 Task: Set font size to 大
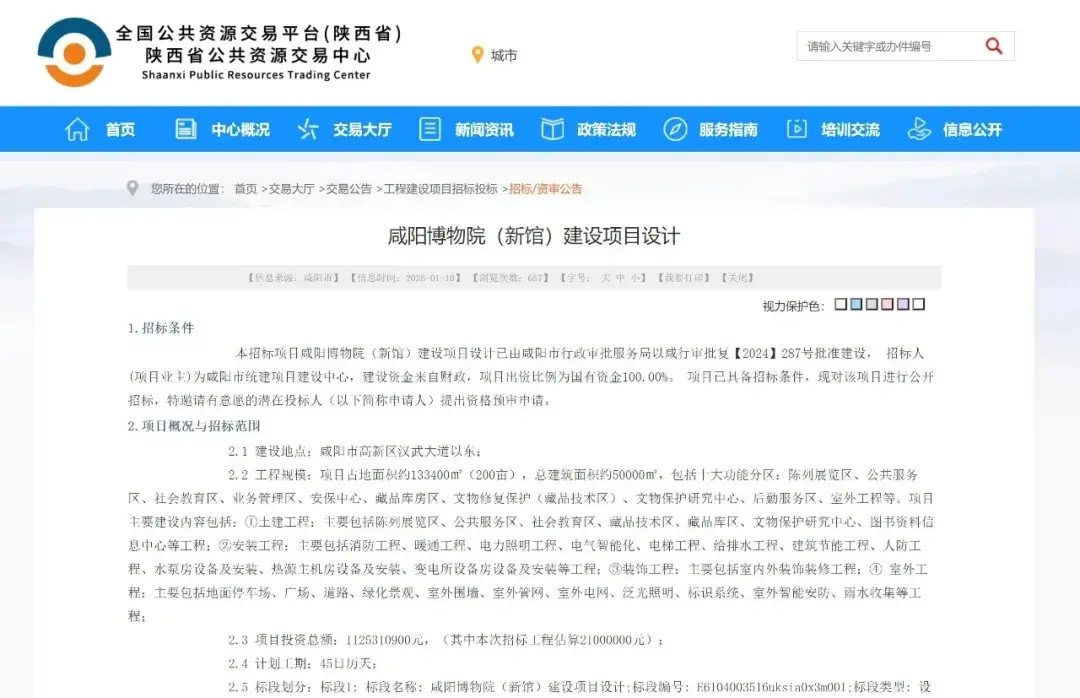(606, 278)
